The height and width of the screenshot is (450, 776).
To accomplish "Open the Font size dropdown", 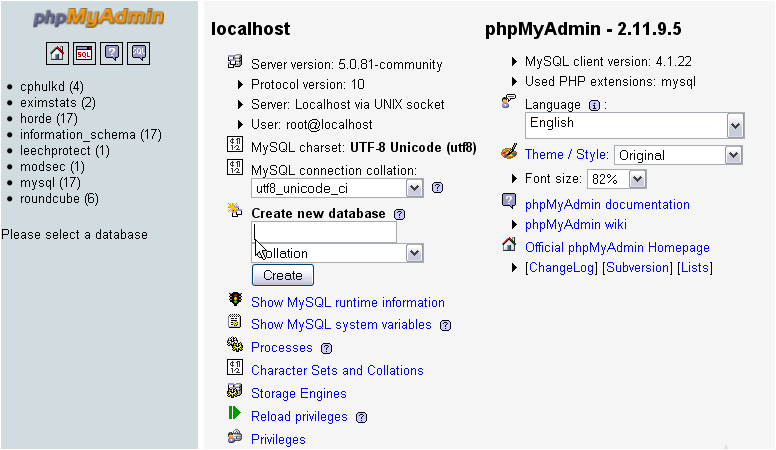I will (617, 179).
